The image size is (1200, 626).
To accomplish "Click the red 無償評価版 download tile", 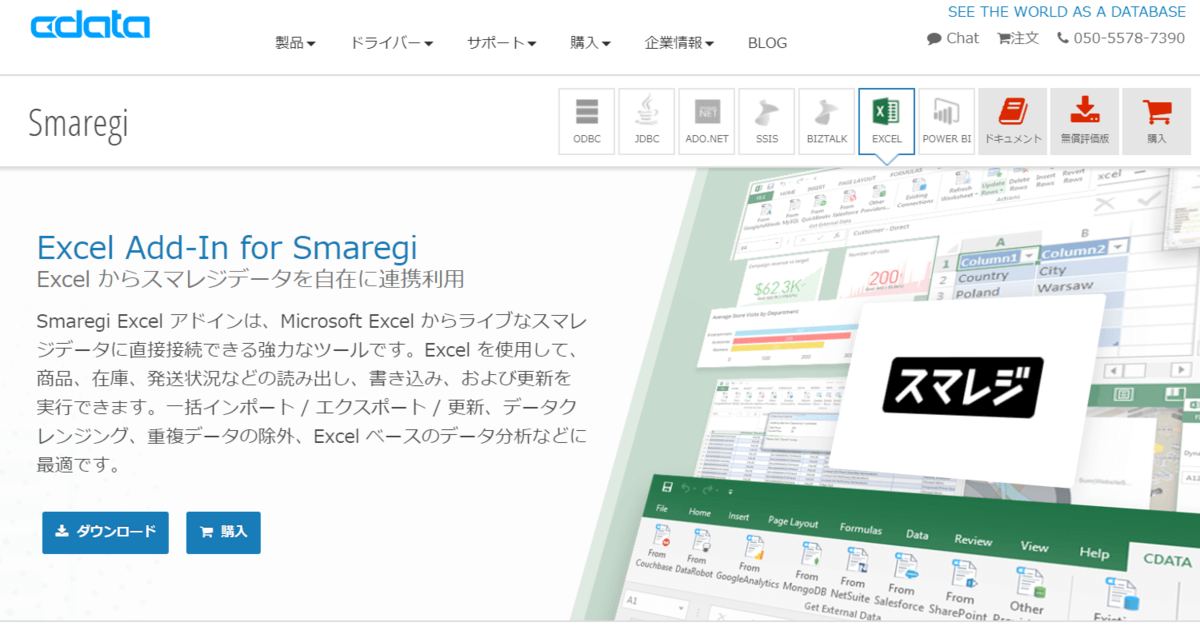I will [x=1085, y=122].
